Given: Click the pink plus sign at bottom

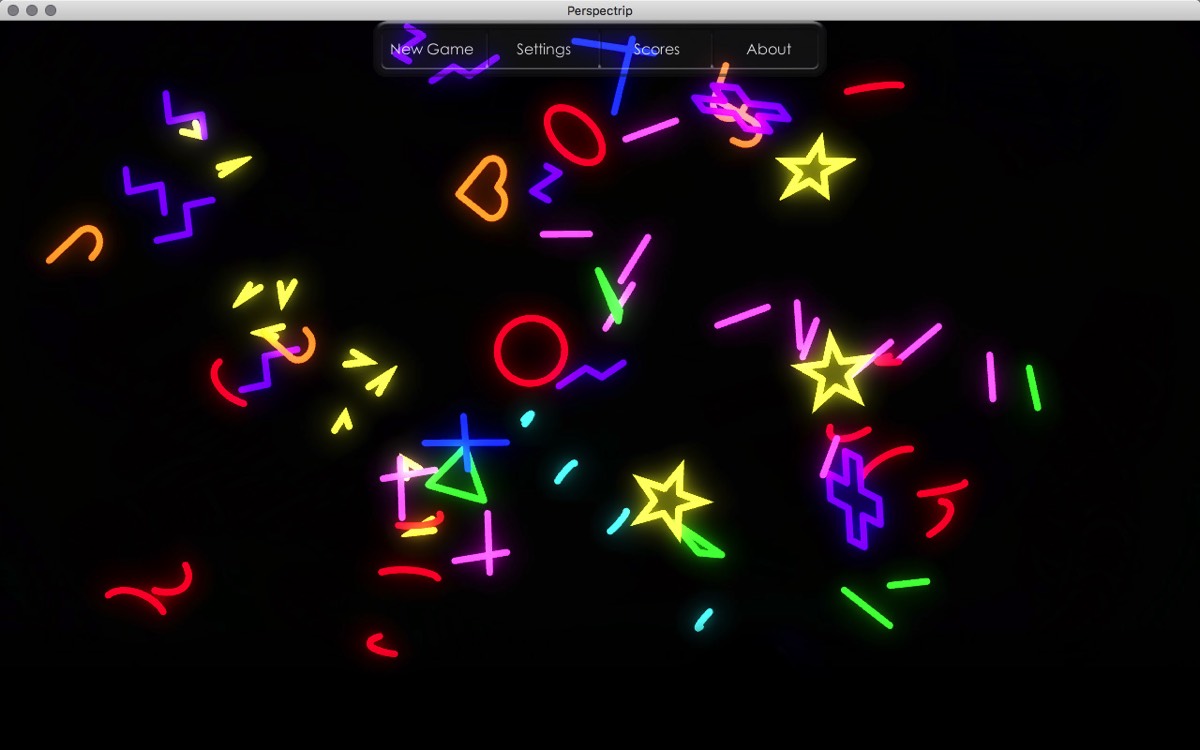Looking at the screenshot, I should [481, 545].
